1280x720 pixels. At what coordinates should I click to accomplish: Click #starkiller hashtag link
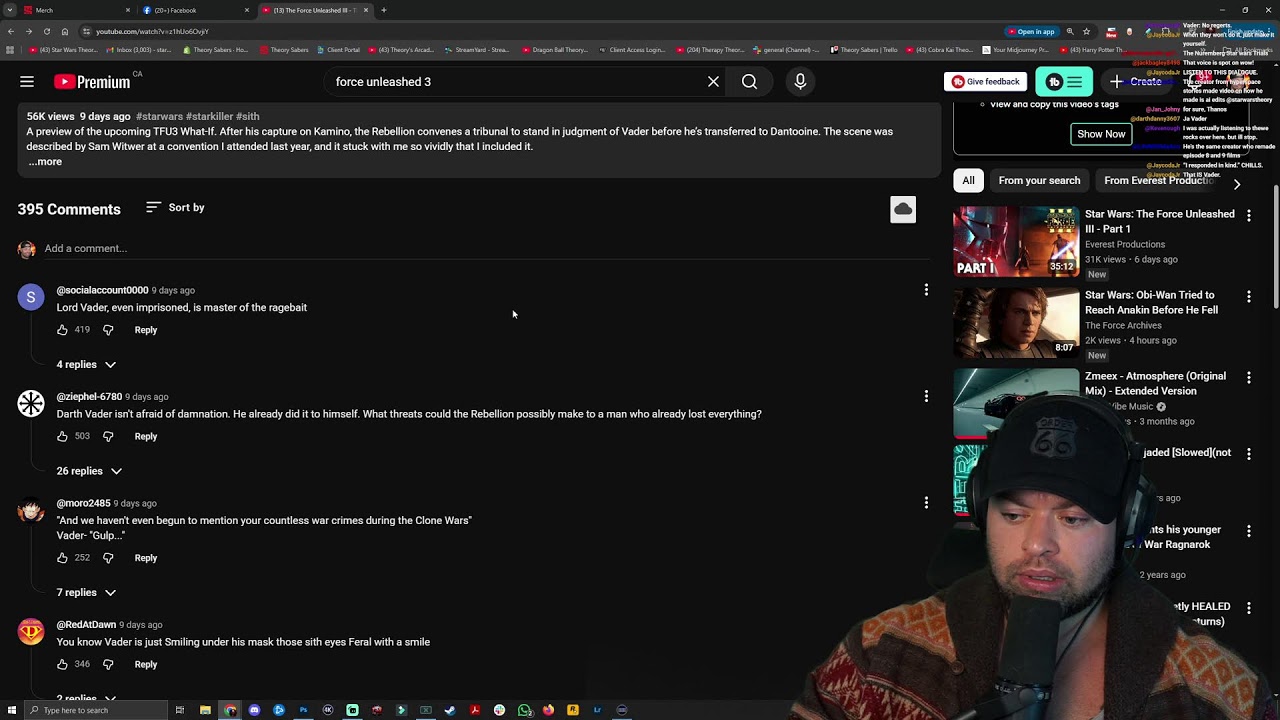[x=209, y=116]
